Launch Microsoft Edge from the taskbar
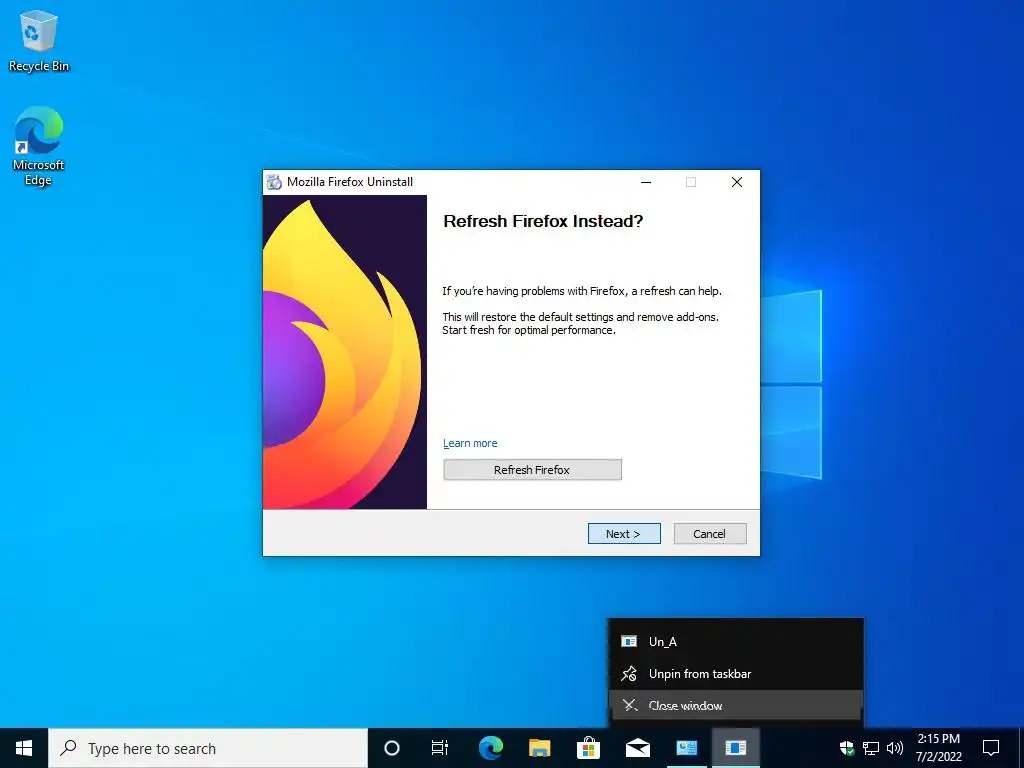 click(491, 748)
